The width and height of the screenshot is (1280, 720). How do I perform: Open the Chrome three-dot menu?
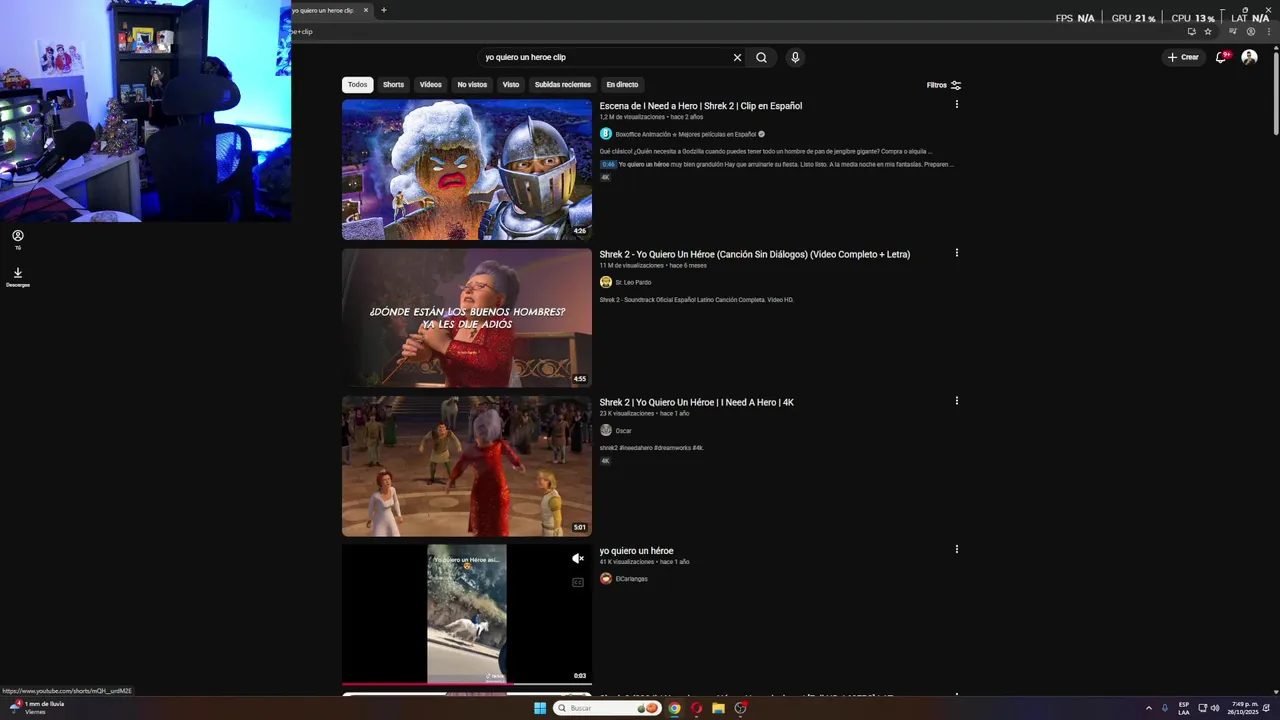tap(1267, 31)
